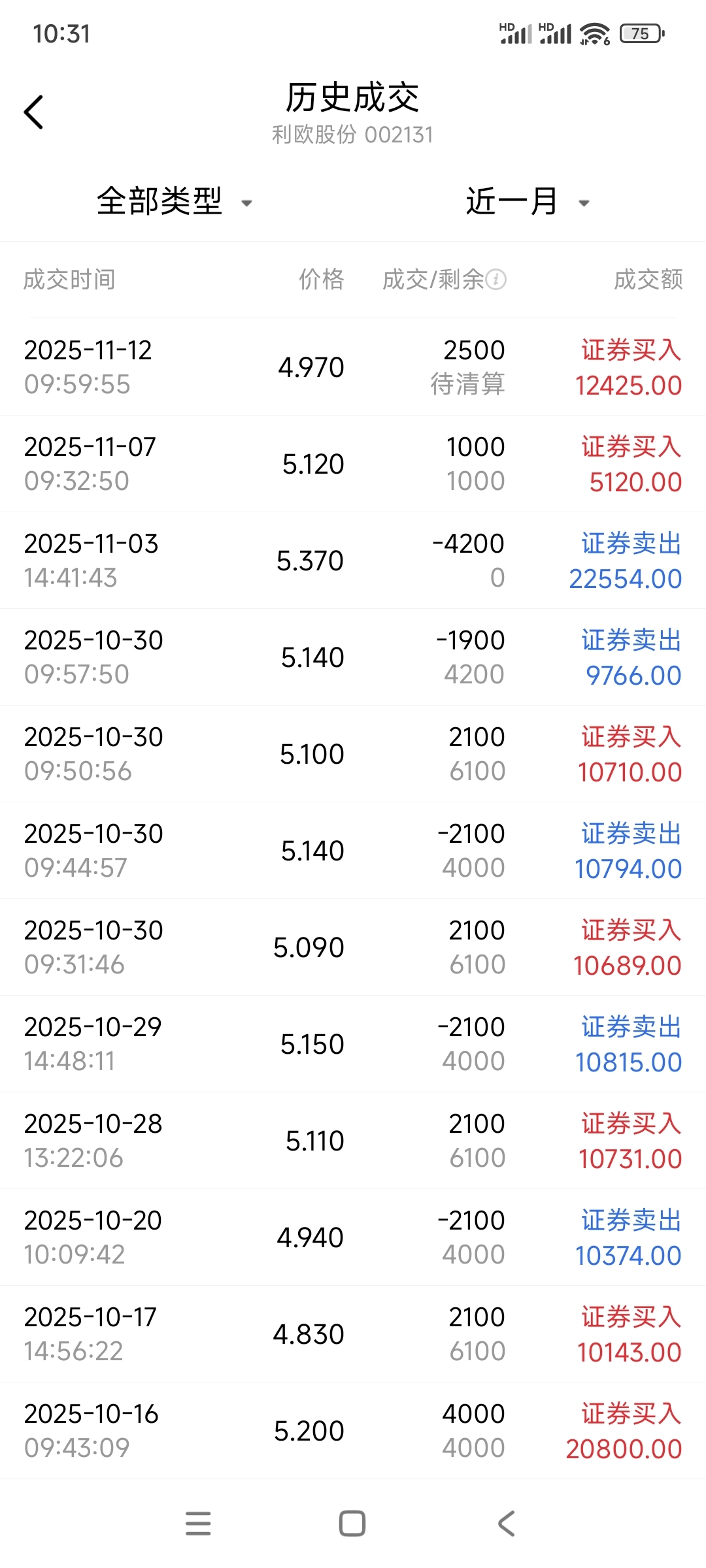Tap the 利欧股份 002131 stock subtitle
Viewport: 706px width, 1568px height.
[352, 135]
